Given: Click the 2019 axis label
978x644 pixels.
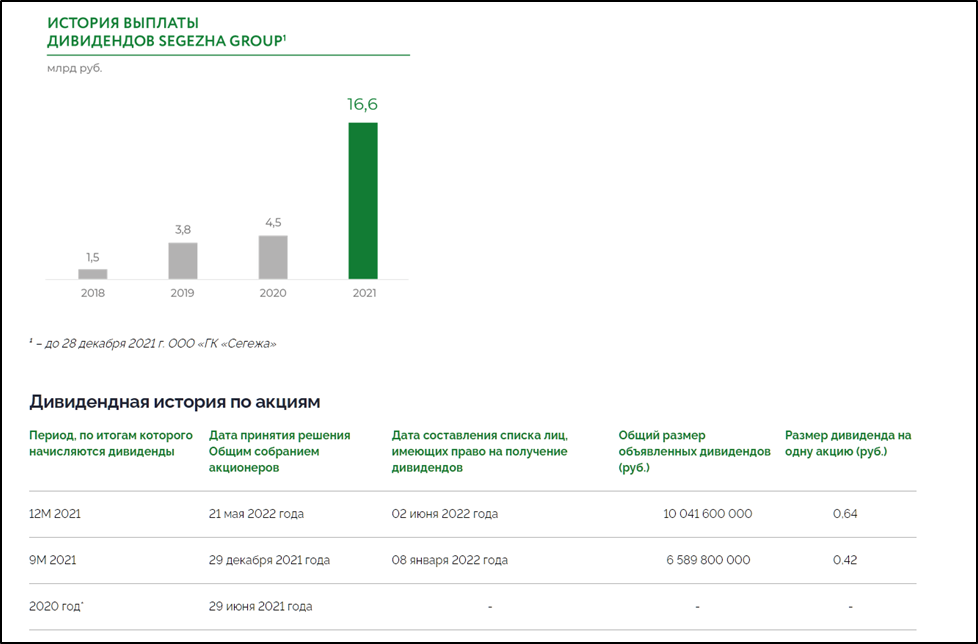Looking at the screenshot, I should click(x=183, y=293).
